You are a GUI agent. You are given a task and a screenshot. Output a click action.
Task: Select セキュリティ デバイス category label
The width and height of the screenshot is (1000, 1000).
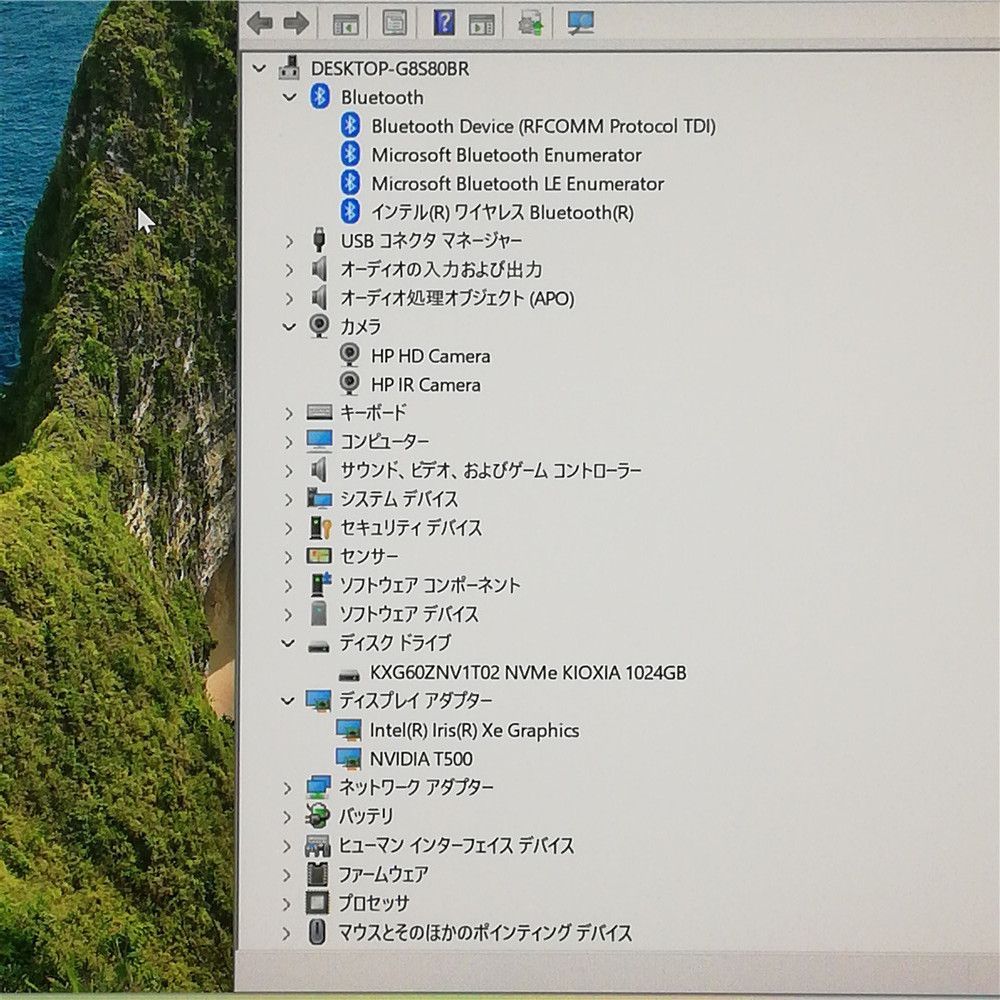411,527
